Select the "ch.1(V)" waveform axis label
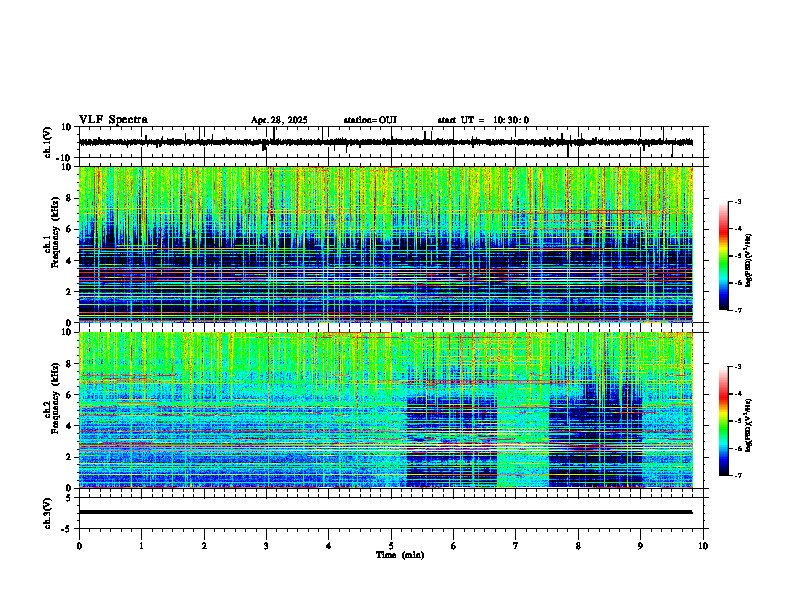 pos(48,142)
